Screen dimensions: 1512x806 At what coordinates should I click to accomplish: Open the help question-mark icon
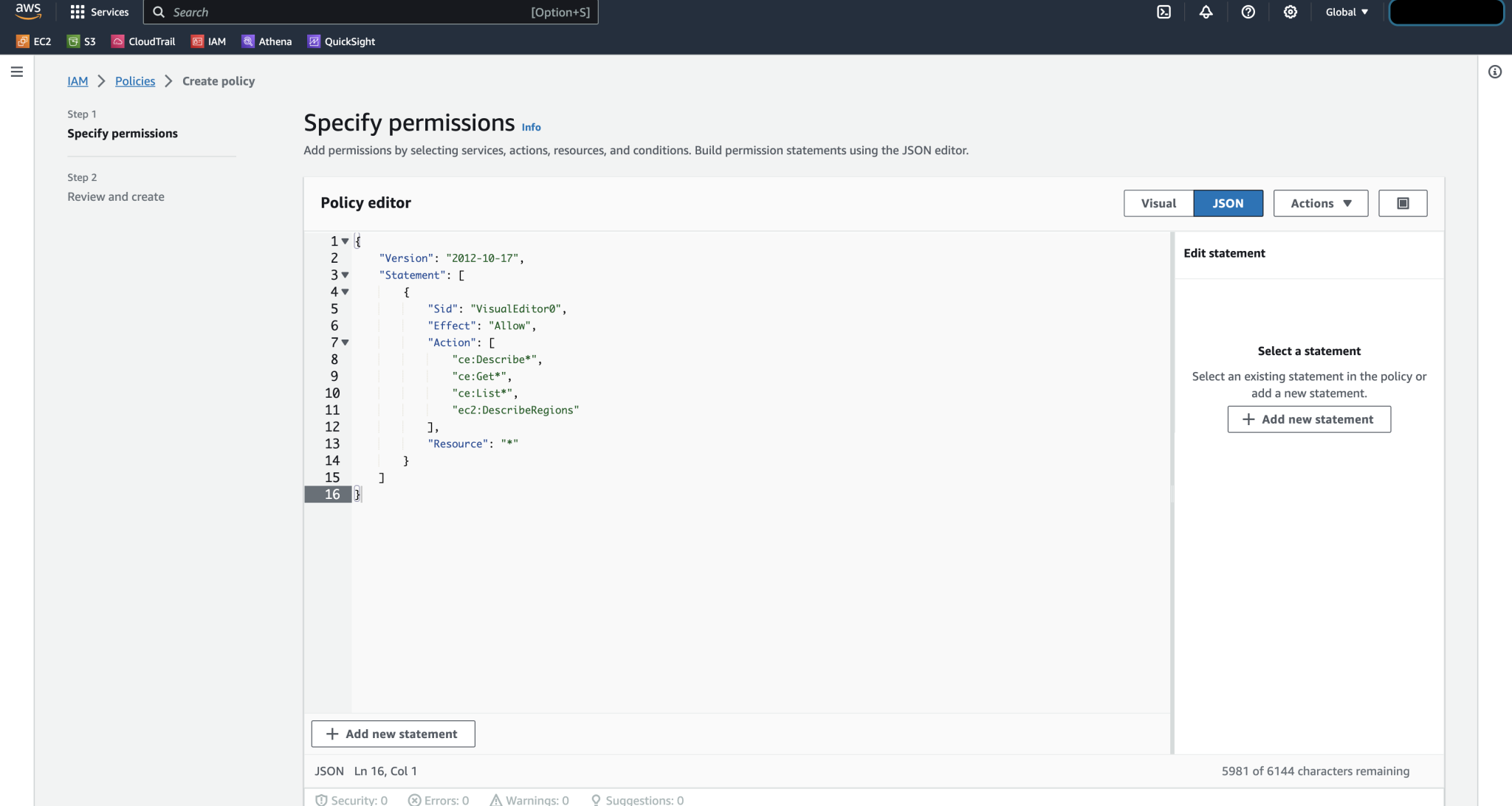coord(1247,12)
